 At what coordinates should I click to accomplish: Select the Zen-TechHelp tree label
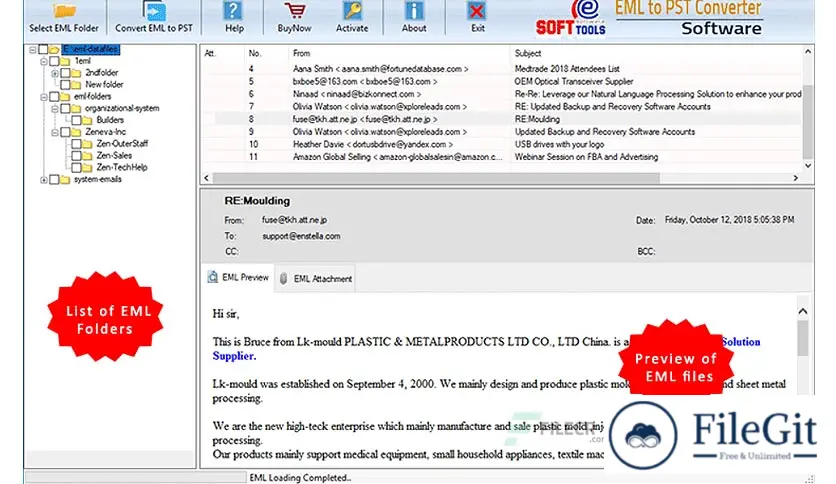click(x=122, y=167)
